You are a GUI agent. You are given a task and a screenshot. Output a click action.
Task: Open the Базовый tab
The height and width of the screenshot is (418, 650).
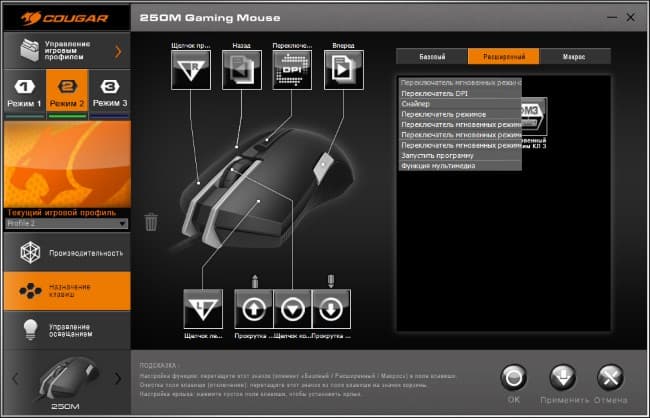pyautogui.click(x=432, y=56)
